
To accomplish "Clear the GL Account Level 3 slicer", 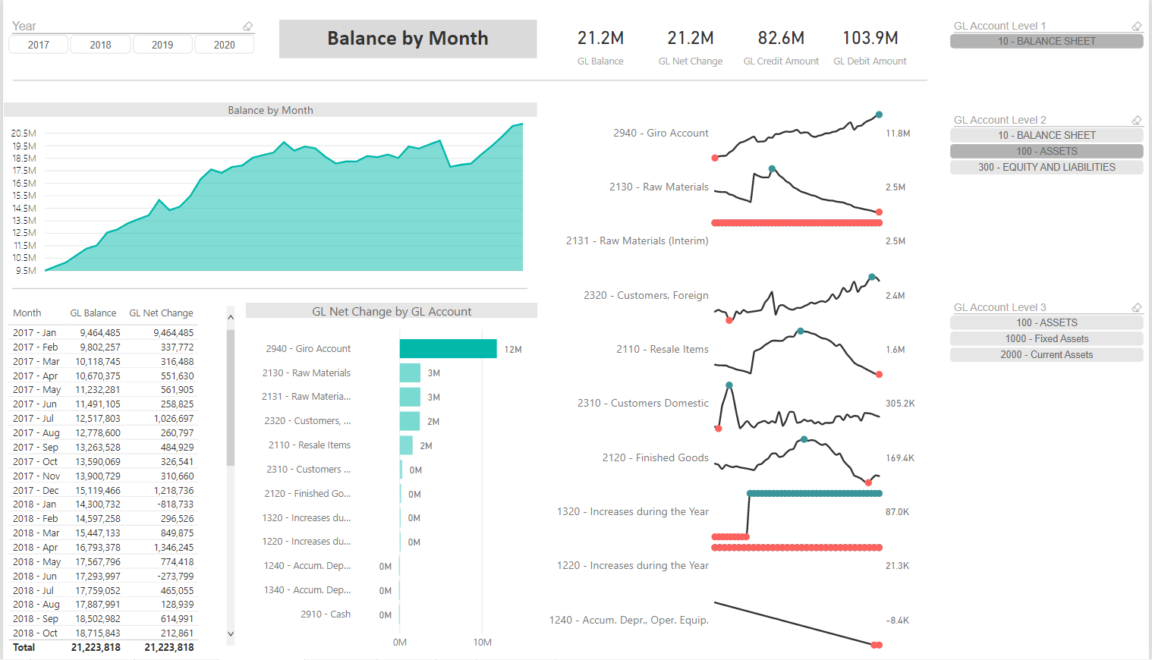I will click(1136, 306).
